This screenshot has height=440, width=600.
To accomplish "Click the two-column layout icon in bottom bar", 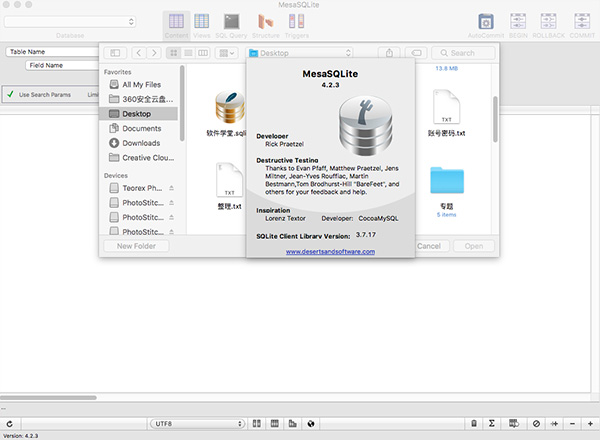I will [257, 424].
